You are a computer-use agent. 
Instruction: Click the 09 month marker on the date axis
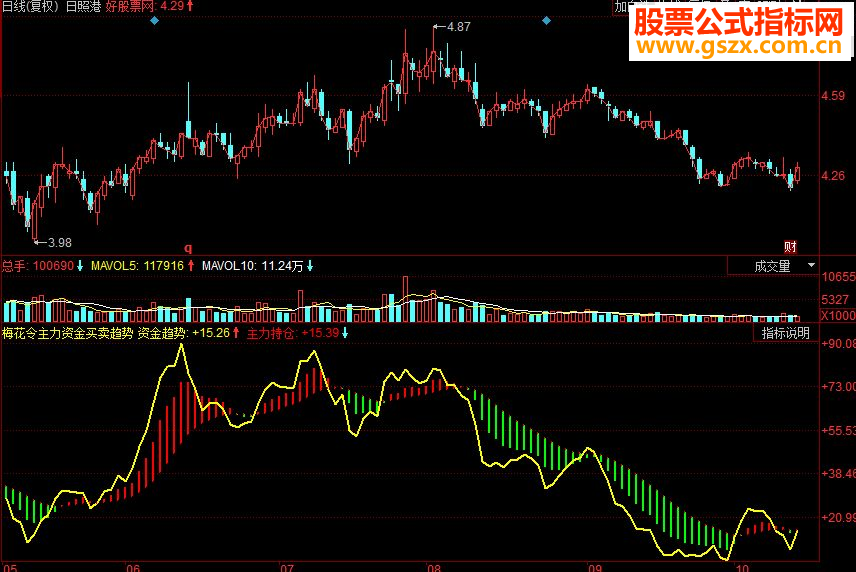[595, 568]
